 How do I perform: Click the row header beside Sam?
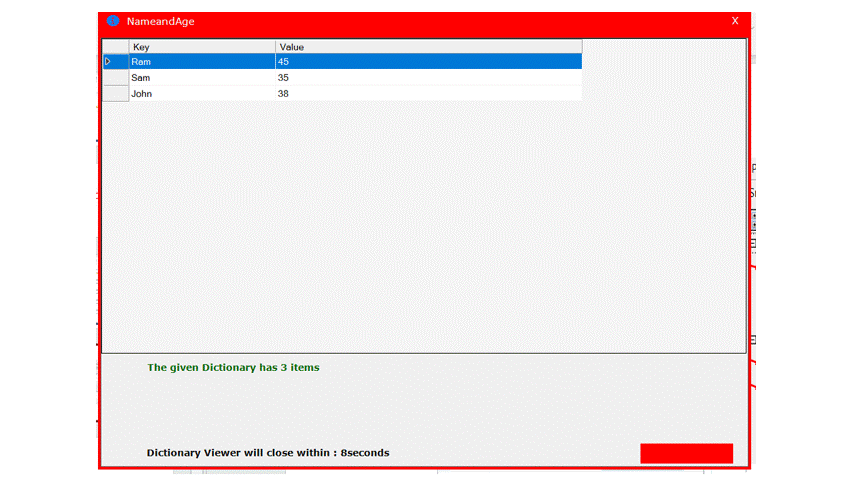[115, 78]
